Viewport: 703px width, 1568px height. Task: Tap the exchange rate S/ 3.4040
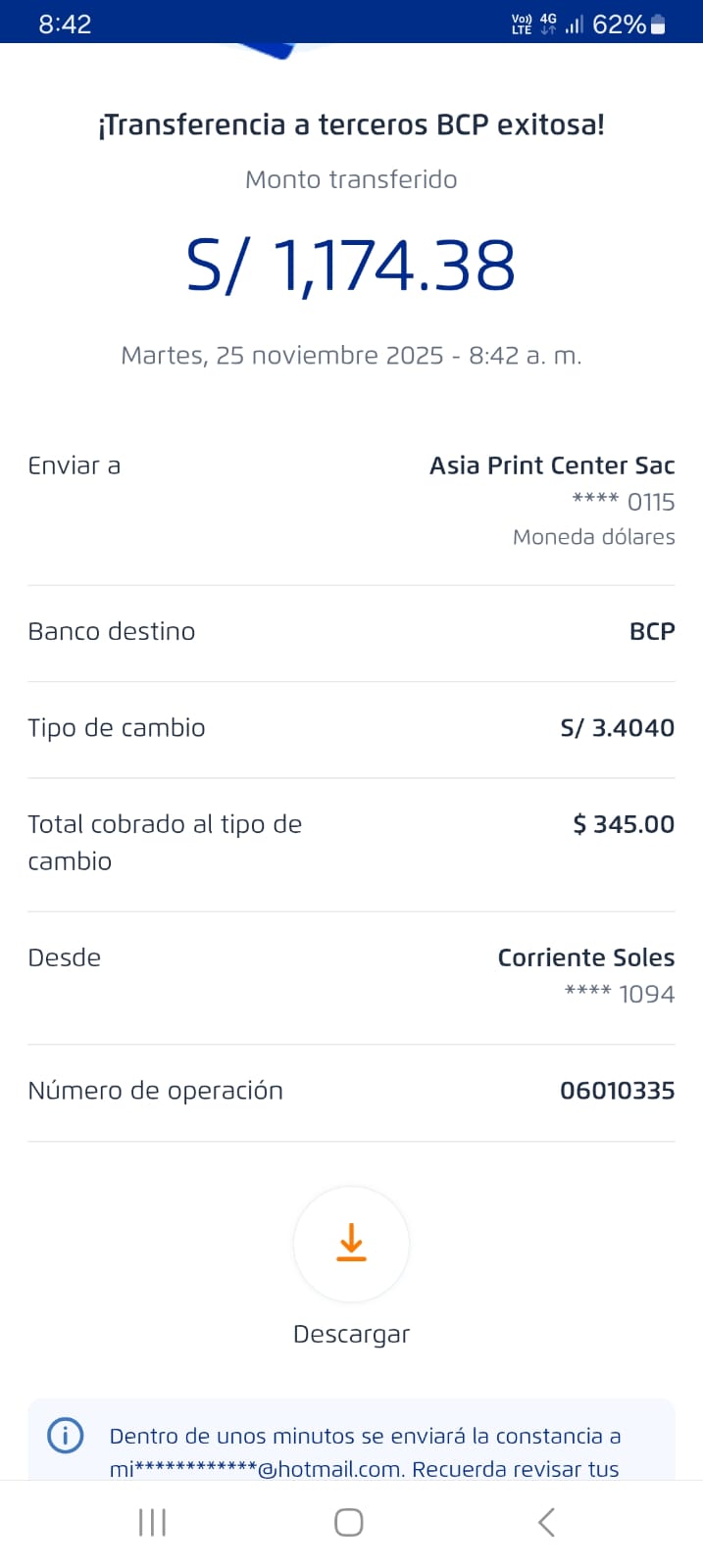617,728
